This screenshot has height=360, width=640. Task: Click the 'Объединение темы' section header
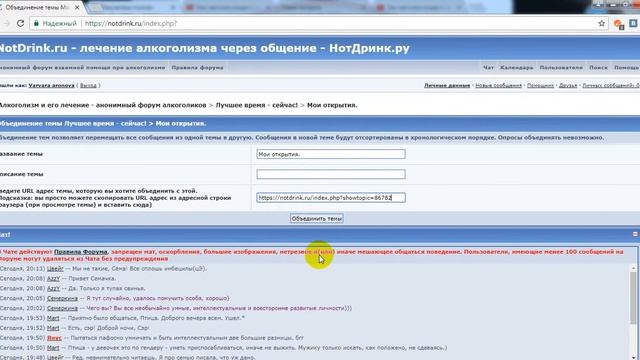click(320, 123)
